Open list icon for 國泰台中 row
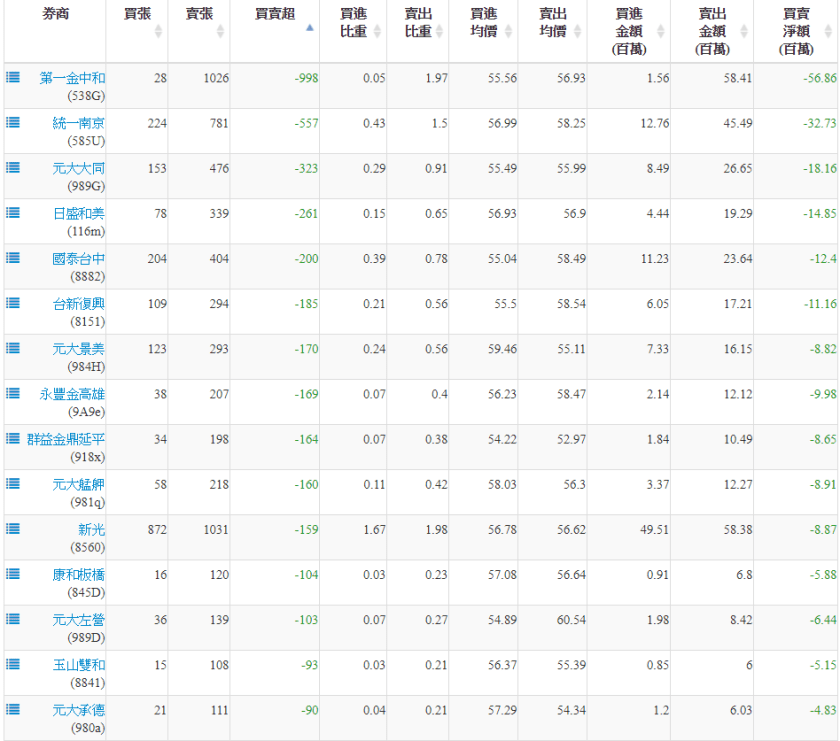Screen dimensions: 840x741 (x=13, y=257)
